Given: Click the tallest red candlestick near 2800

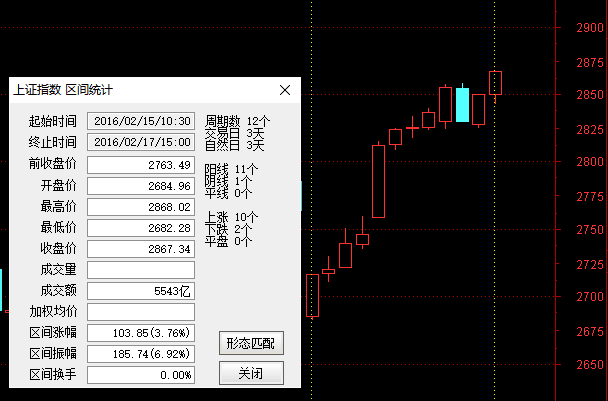Looking at the screenshot, I should (x=378, y=181).
